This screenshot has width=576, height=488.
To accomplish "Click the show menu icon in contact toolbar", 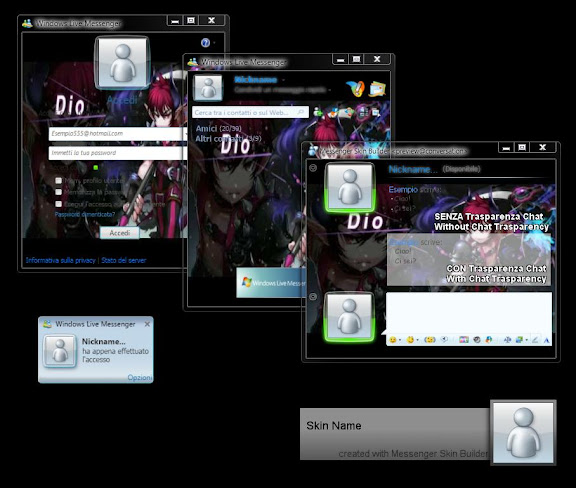I will point(376,112).
